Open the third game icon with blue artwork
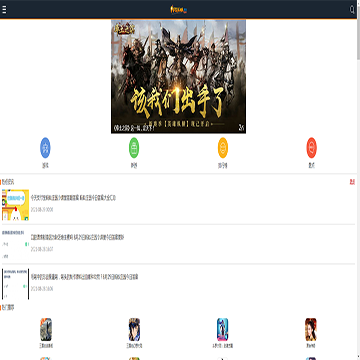The image size is (360, 360). point(223,329)
